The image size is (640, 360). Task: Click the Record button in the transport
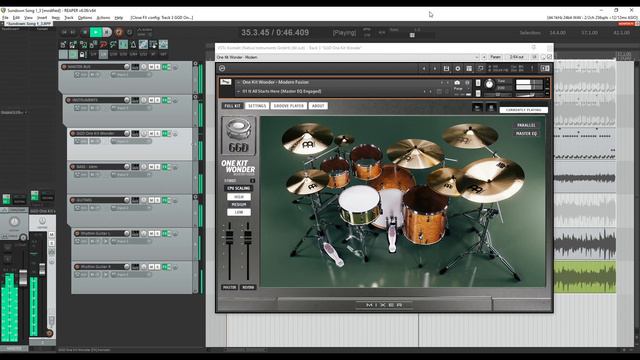(119, 32)
